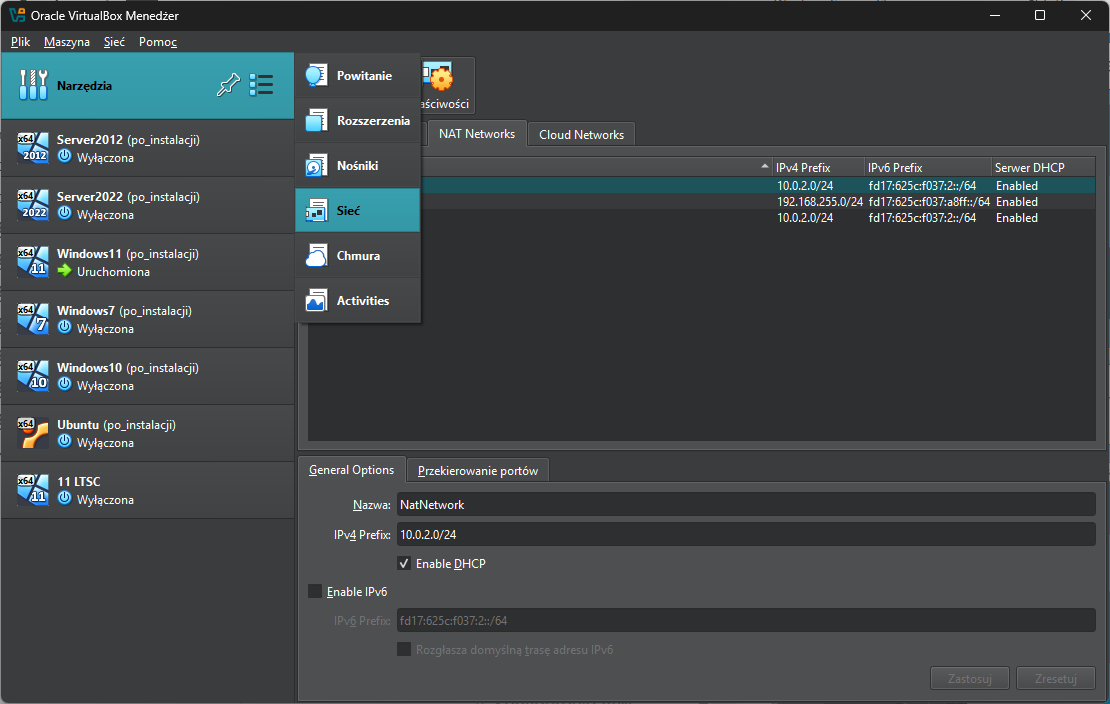Toggle the Enable DHCP checkbox

404,564
